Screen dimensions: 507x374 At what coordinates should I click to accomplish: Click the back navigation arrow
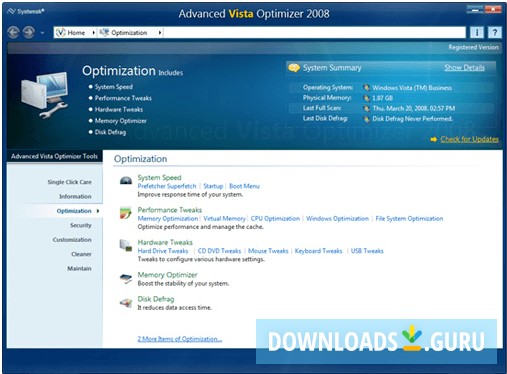[x=13, y=32]
